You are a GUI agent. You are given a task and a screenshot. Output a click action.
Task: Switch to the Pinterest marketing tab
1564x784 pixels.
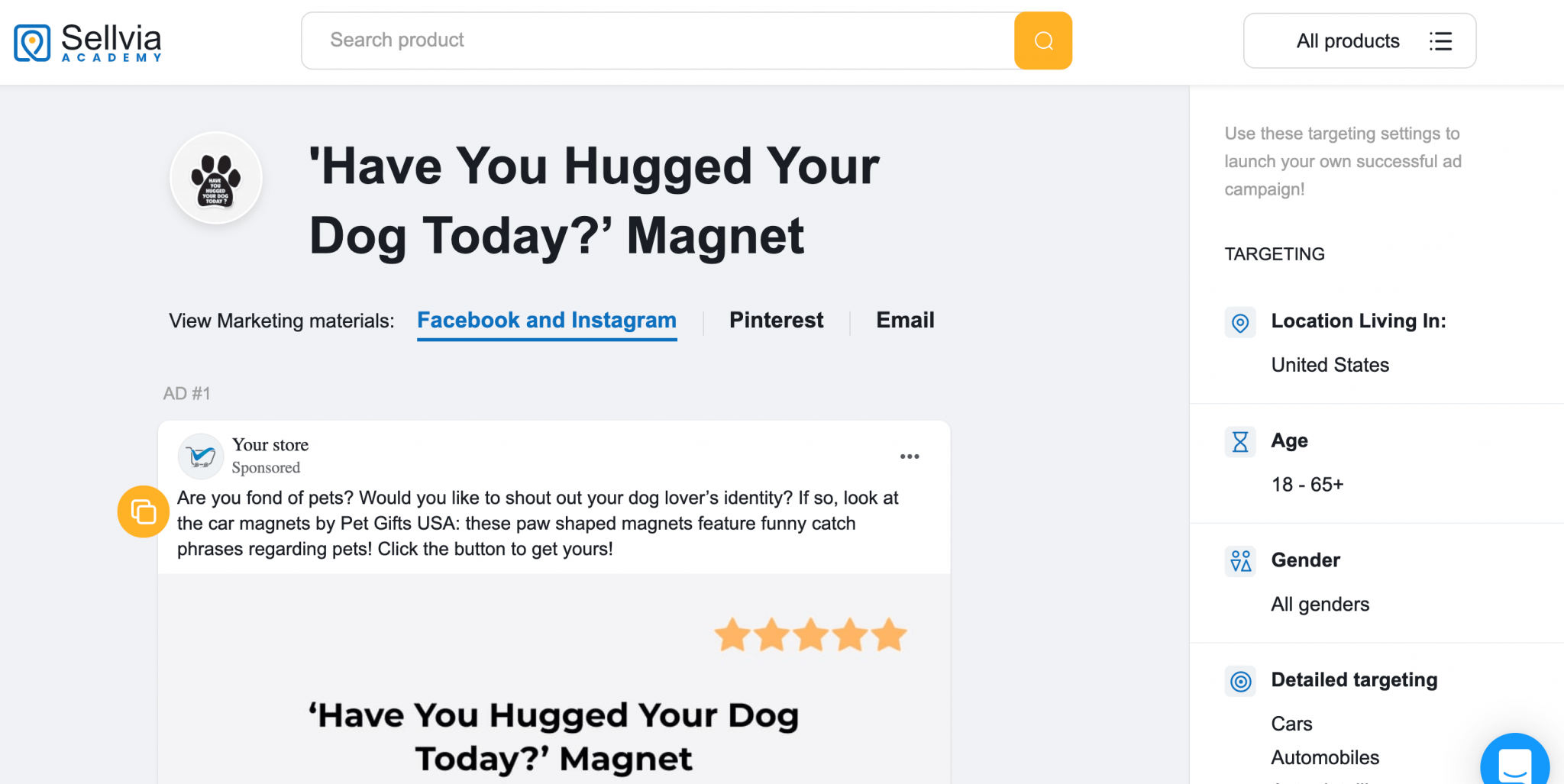coord(776,321)
